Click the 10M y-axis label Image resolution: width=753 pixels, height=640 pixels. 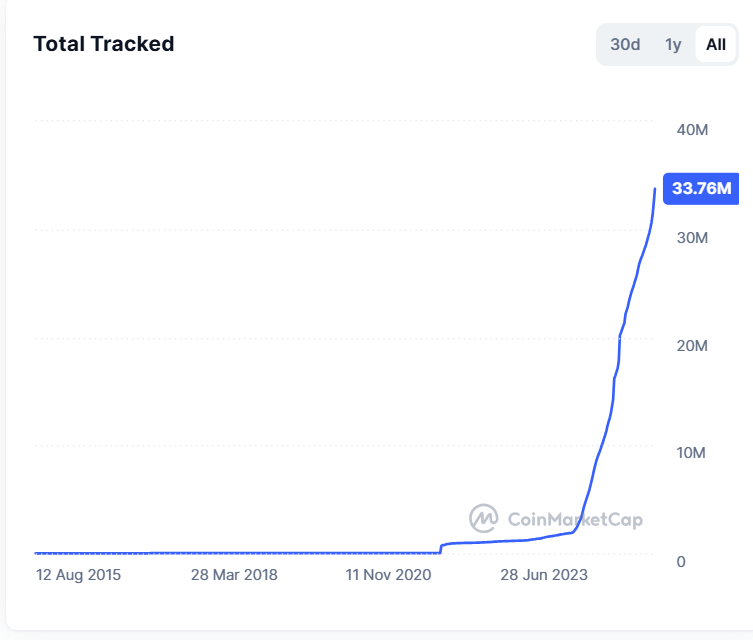click(x=692, y=454)
